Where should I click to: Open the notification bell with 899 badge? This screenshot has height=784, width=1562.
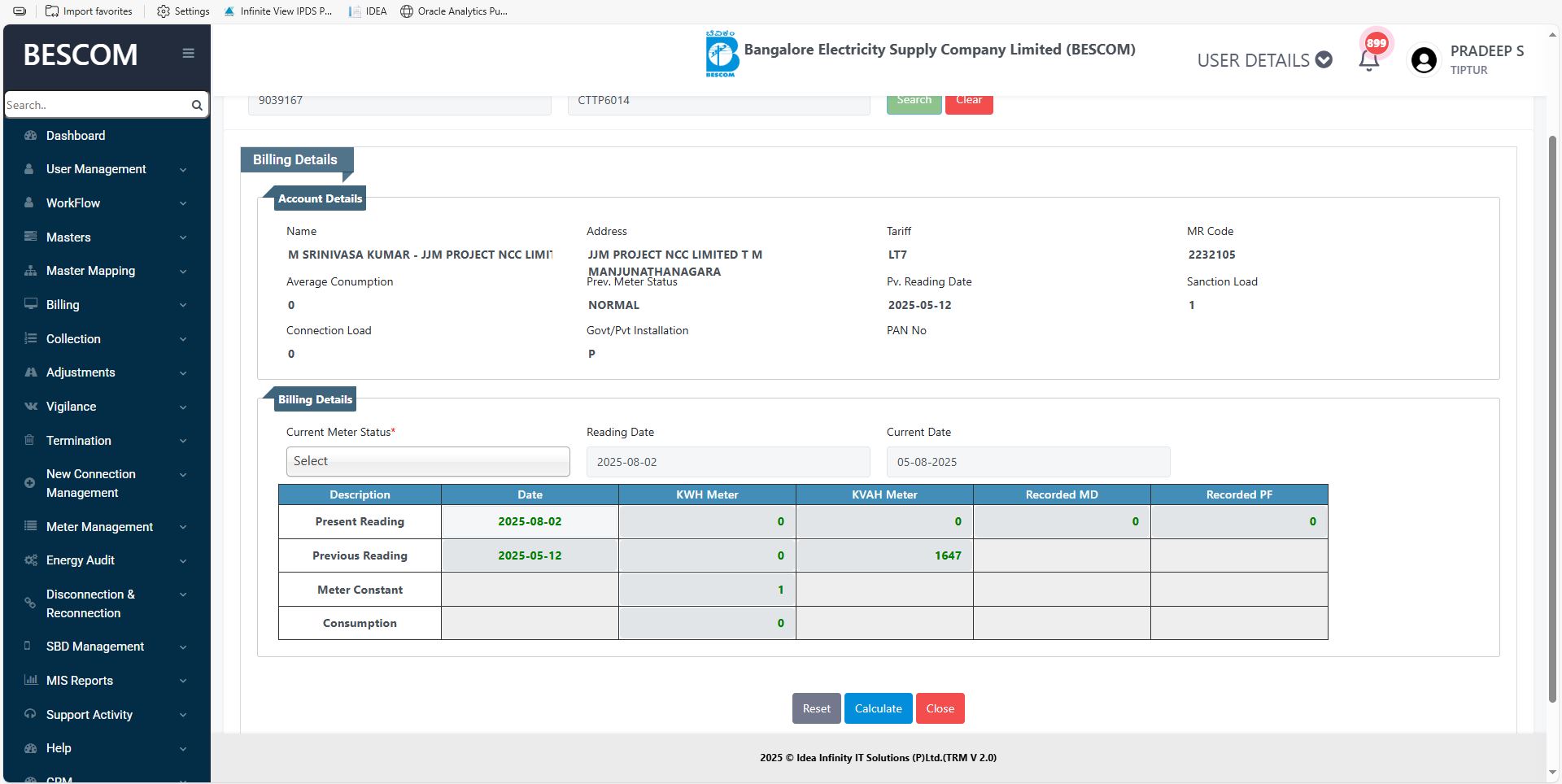point(1369,59)
